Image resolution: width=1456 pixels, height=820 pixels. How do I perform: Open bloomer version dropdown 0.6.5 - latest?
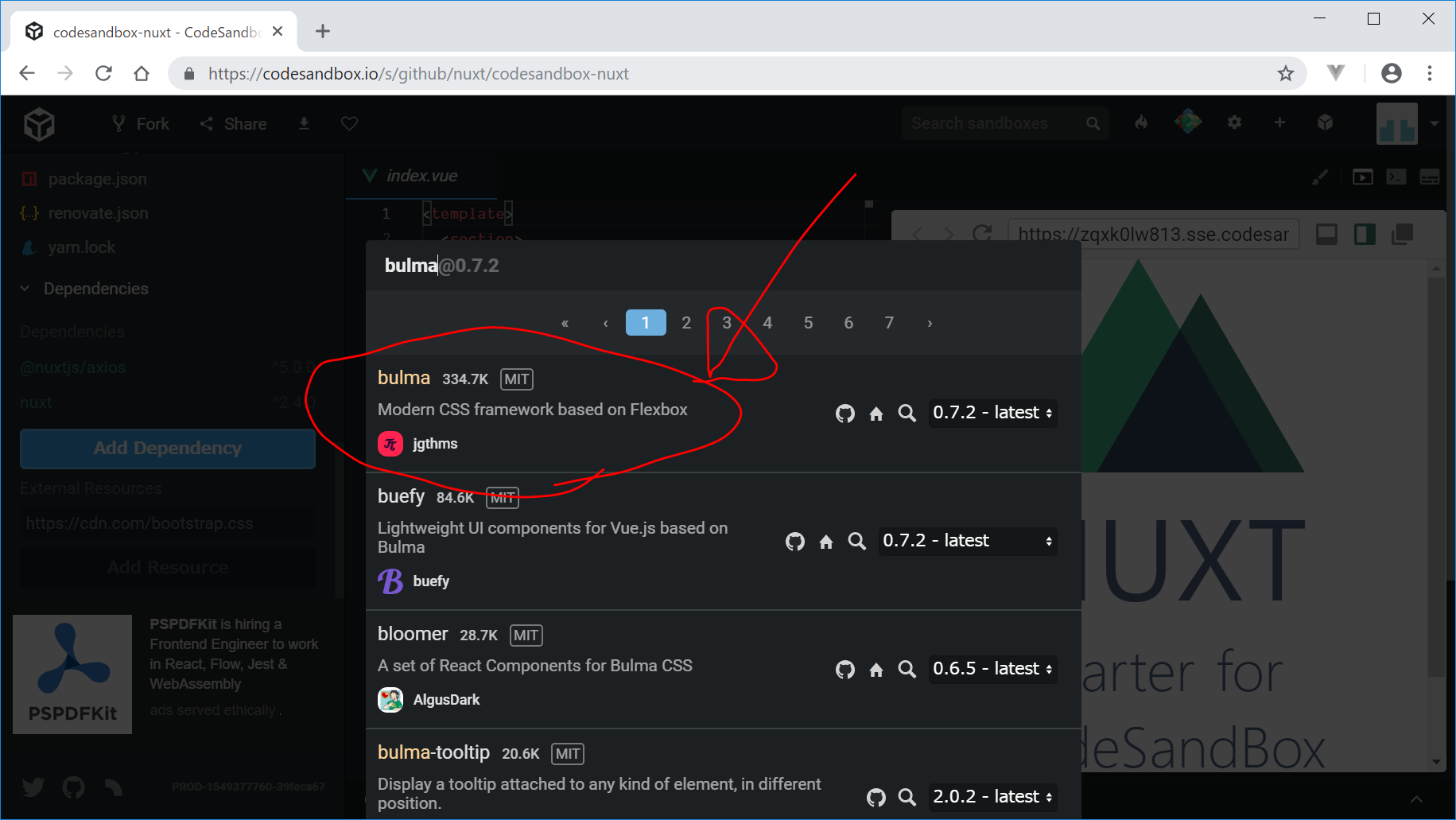[992, 669]
